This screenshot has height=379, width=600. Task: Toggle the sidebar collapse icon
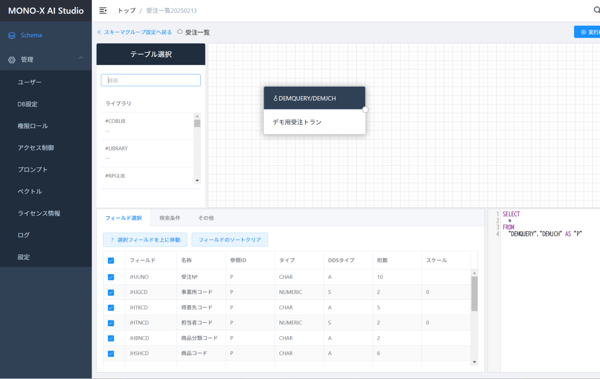point(103,11)
